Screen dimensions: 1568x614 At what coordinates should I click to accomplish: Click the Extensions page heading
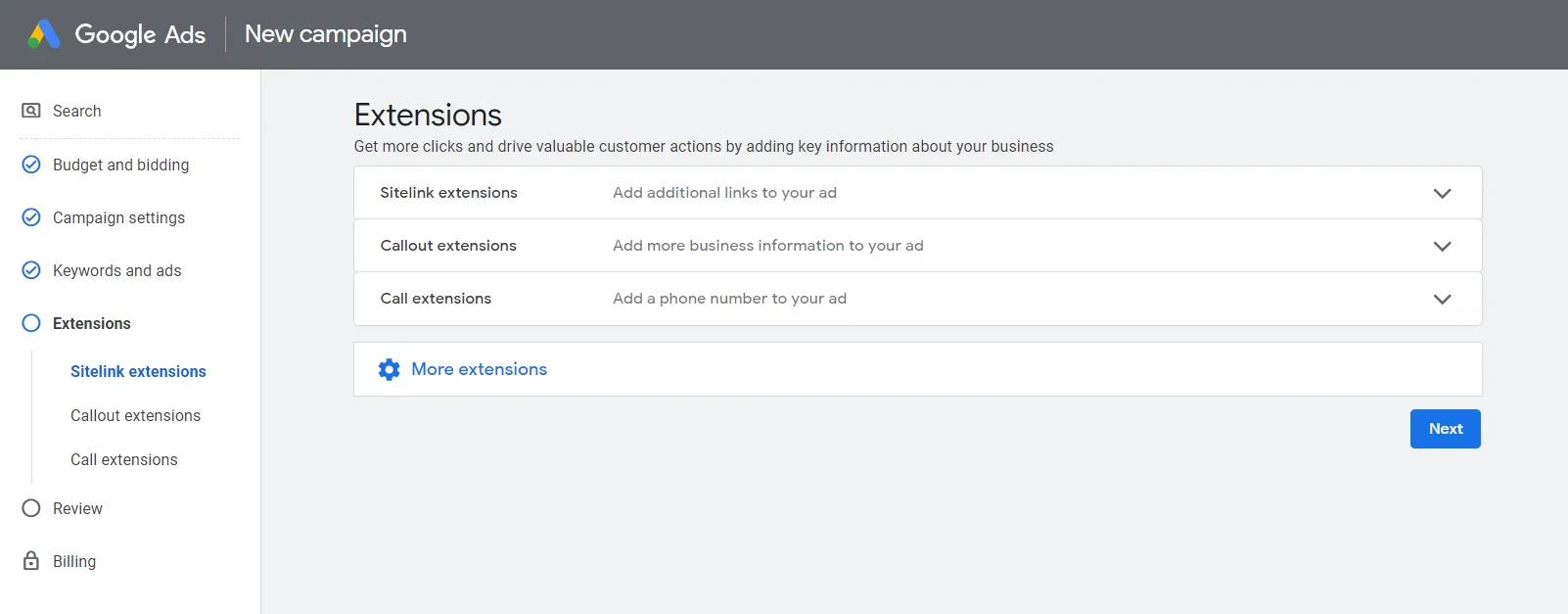coord(428,115)
